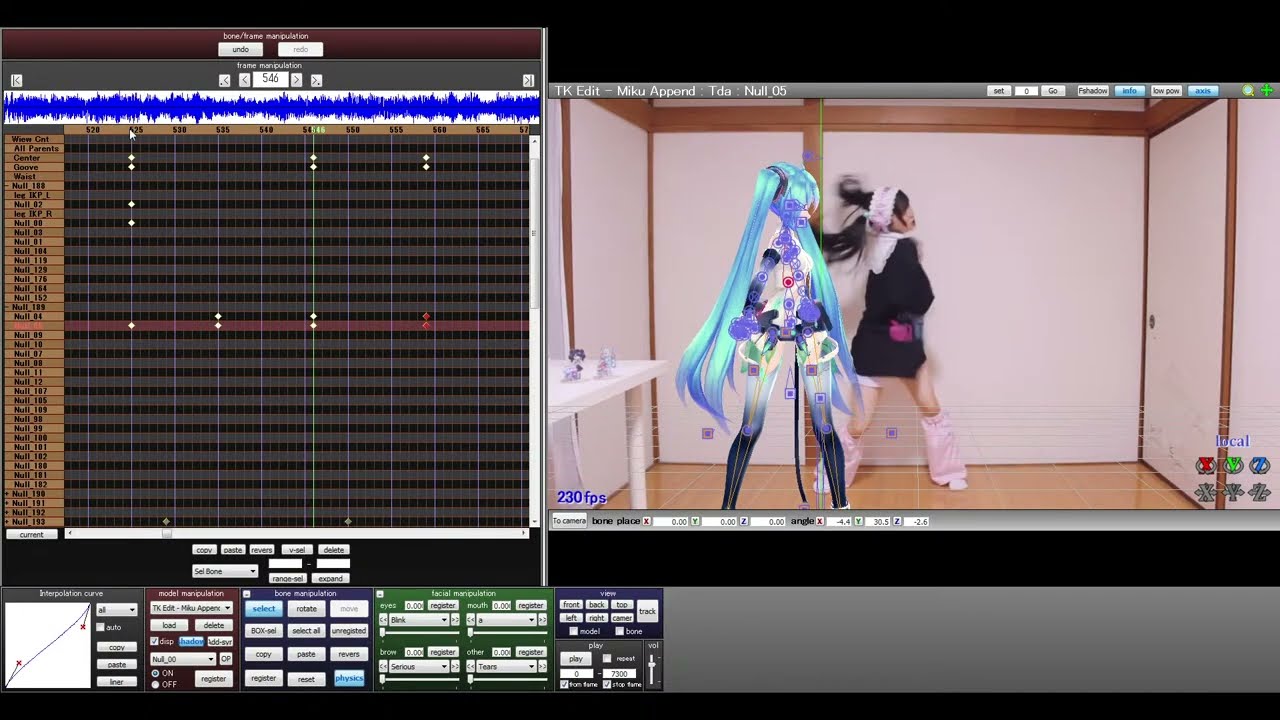Open the Blink eyes morph dropdown

pos(419,620)
